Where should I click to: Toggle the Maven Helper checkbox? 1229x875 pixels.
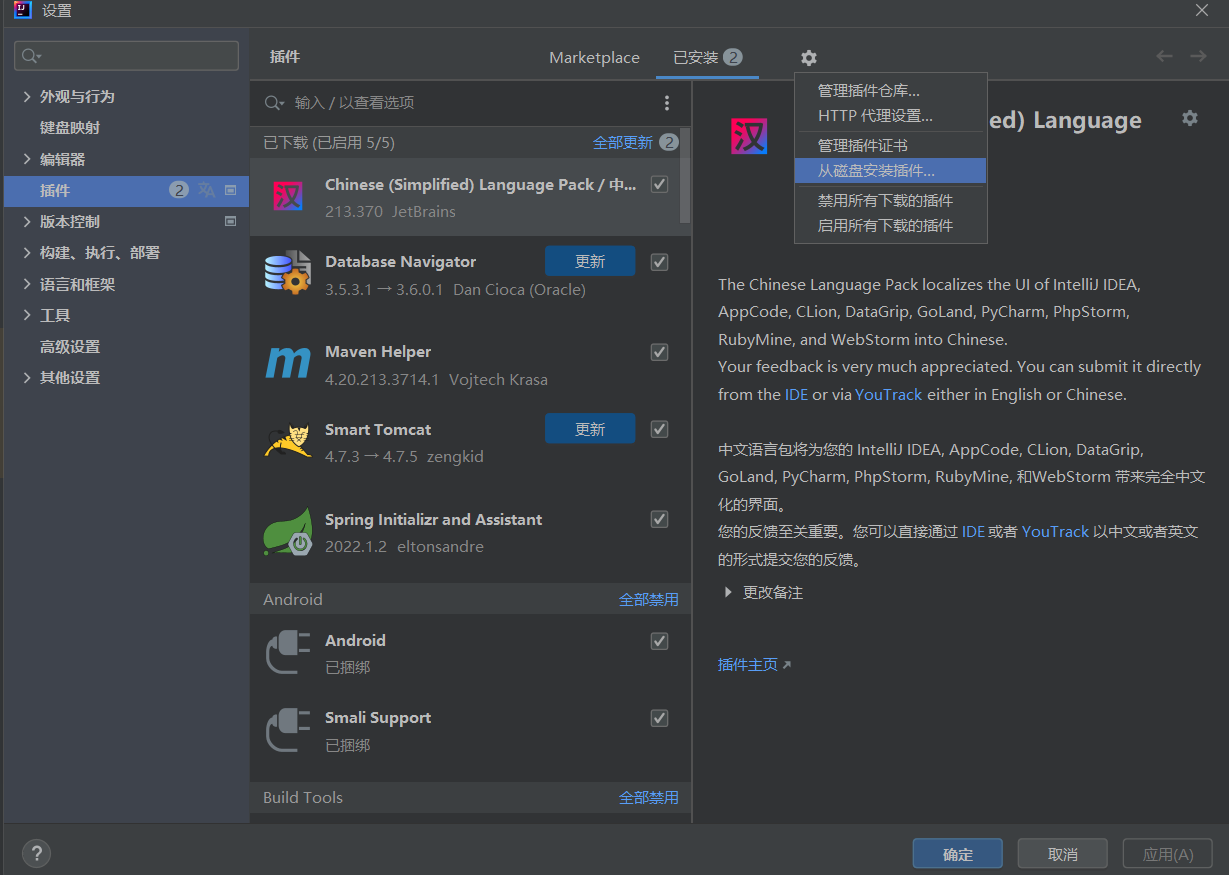point(659,352)
